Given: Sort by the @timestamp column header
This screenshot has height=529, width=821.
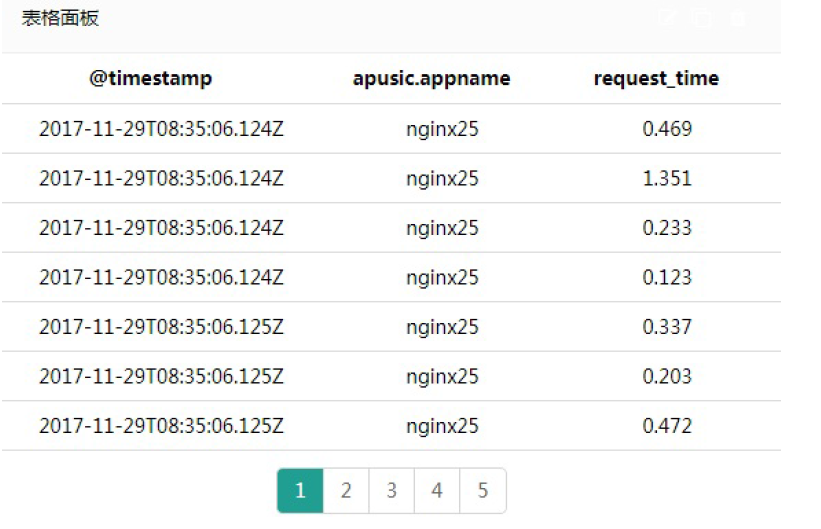Looking at the screenshot, I should tap(151, 78).
